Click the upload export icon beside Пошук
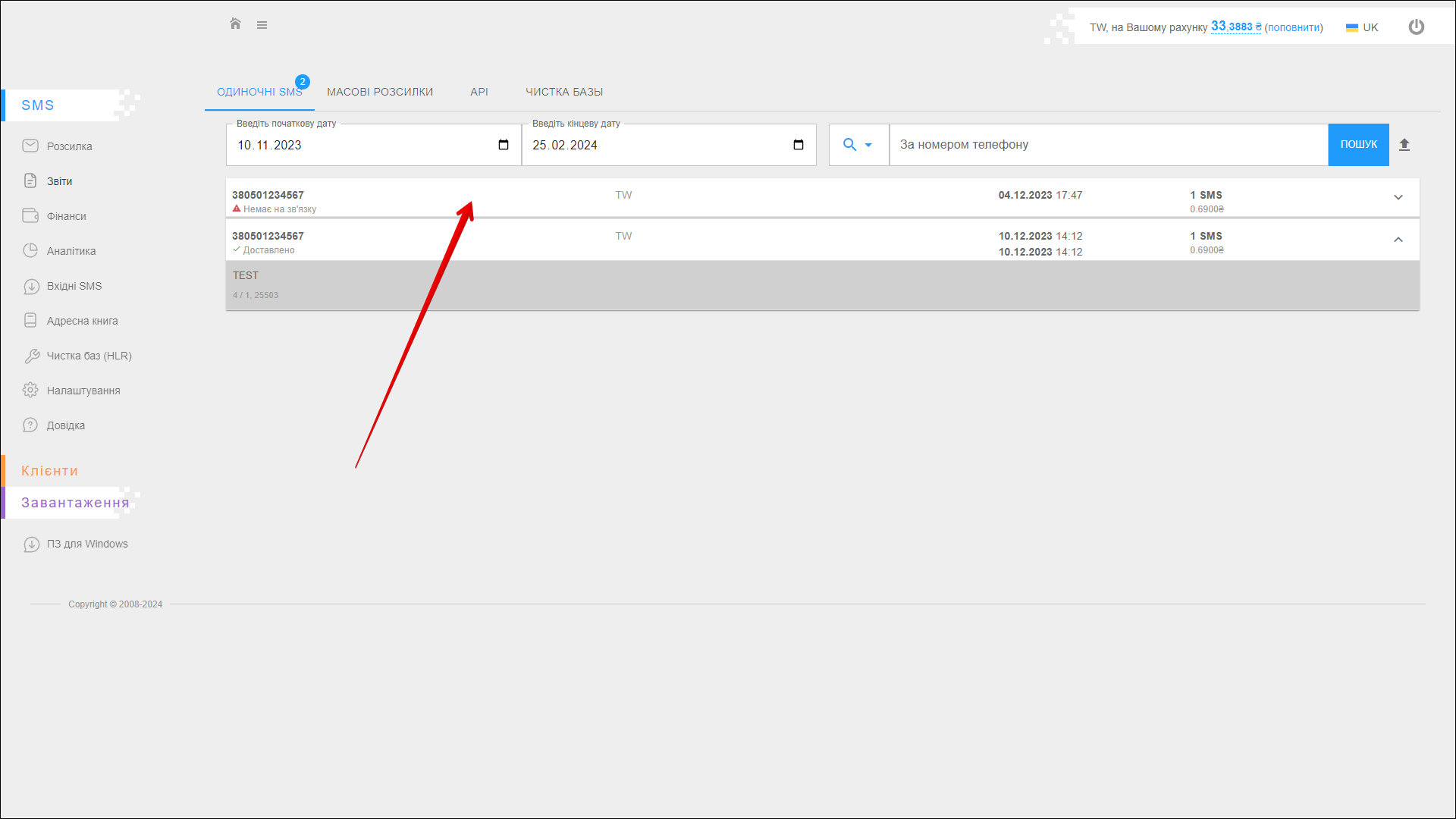The width and height of the screenshot is (1456, 819). coord(1404,145)
